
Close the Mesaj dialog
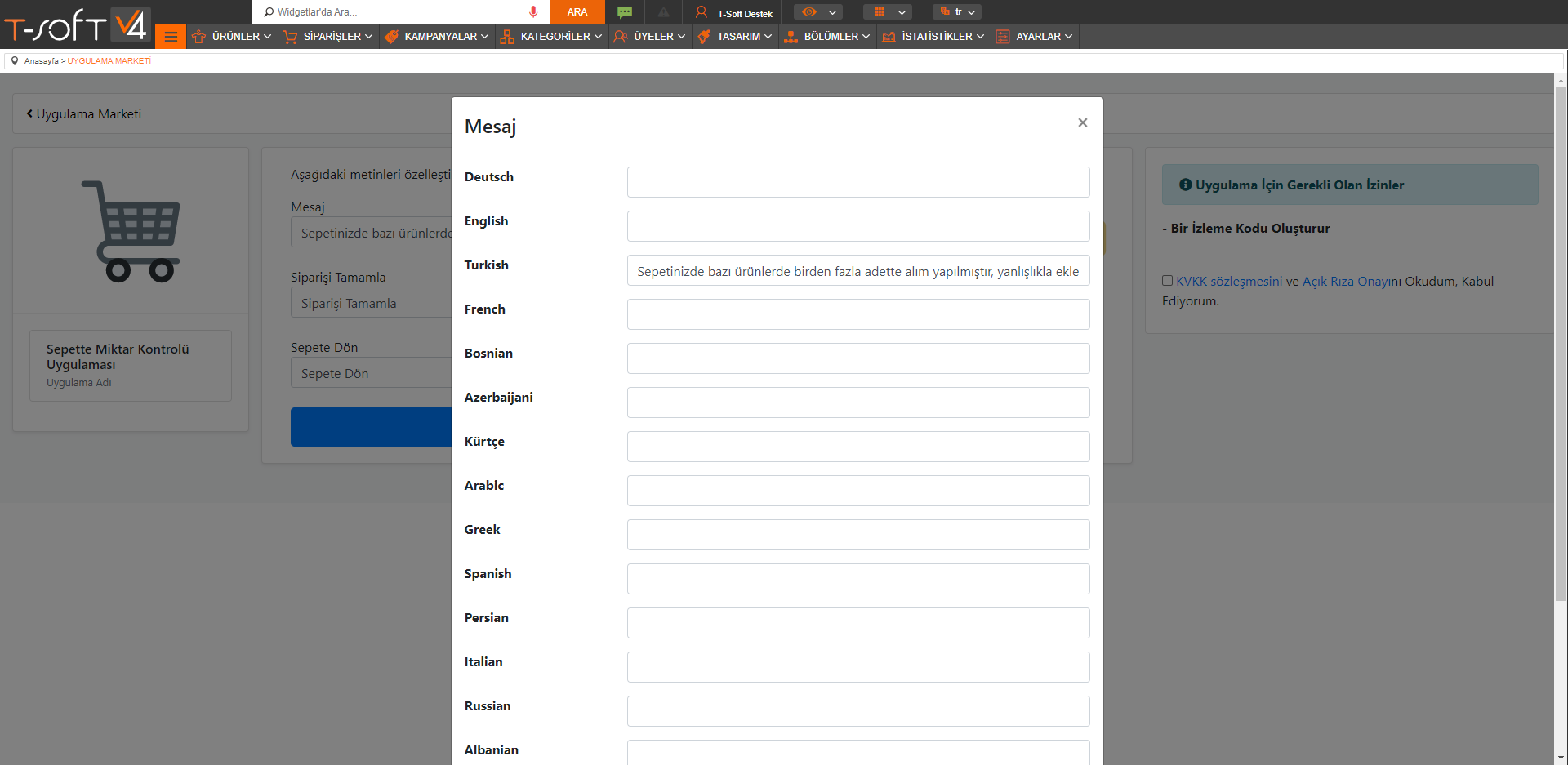pyautogui.click(x=1083, y=122)
